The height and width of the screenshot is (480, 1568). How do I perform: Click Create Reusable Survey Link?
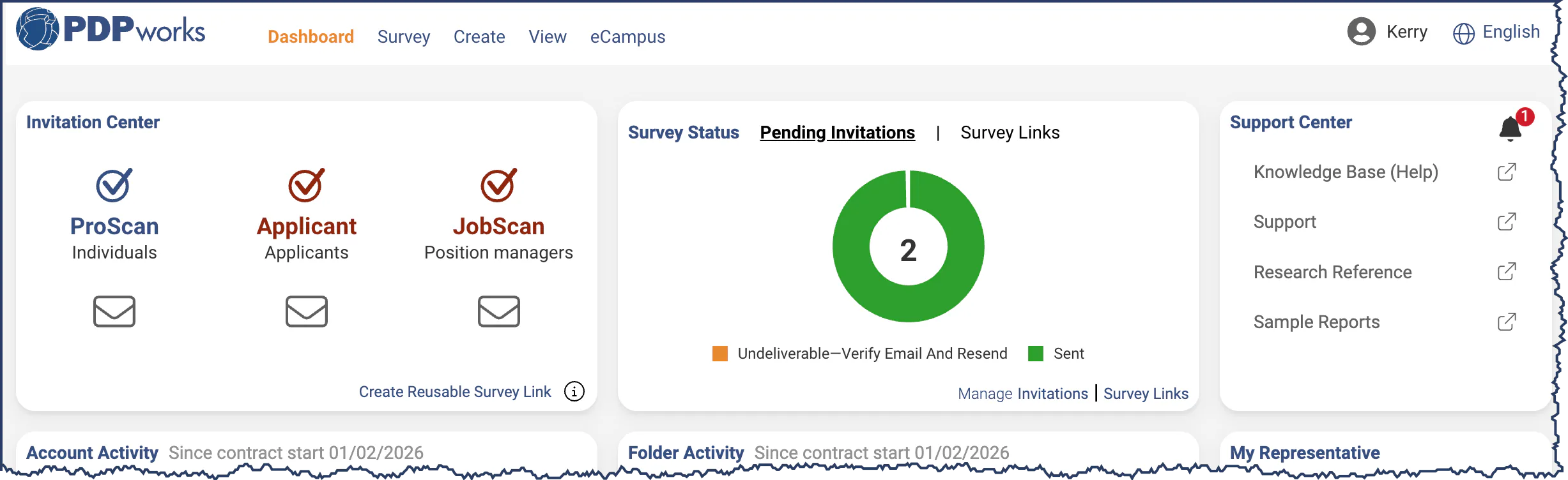(x=455, y=392)
